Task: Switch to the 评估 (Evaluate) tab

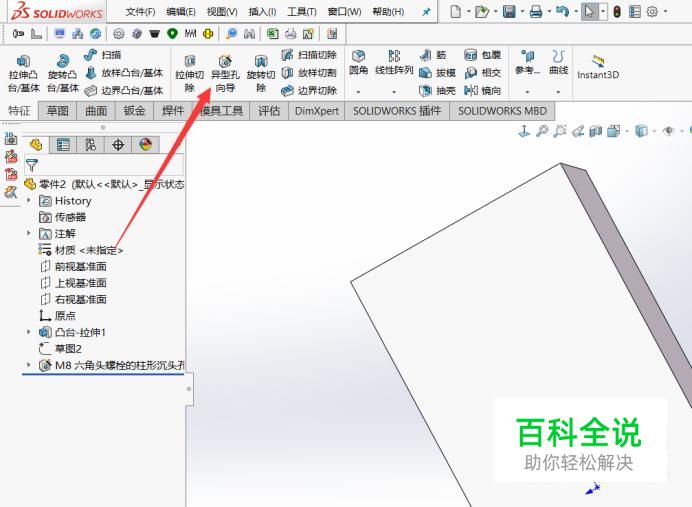Action: (269, 111)
